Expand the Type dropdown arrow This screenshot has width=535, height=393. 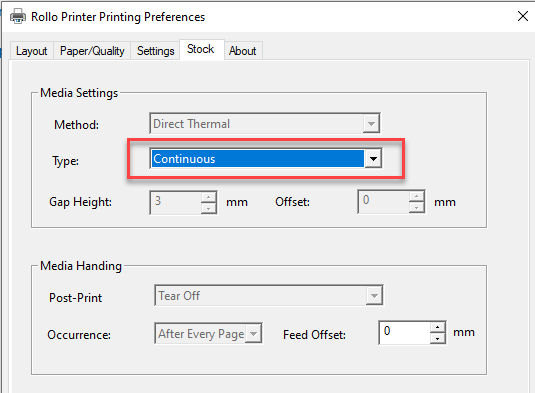[x=373, y=159]
